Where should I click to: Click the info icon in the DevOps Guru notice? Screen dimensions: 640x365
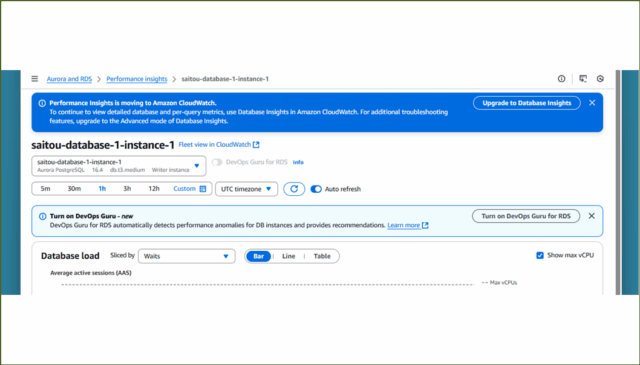click(42, 216)
